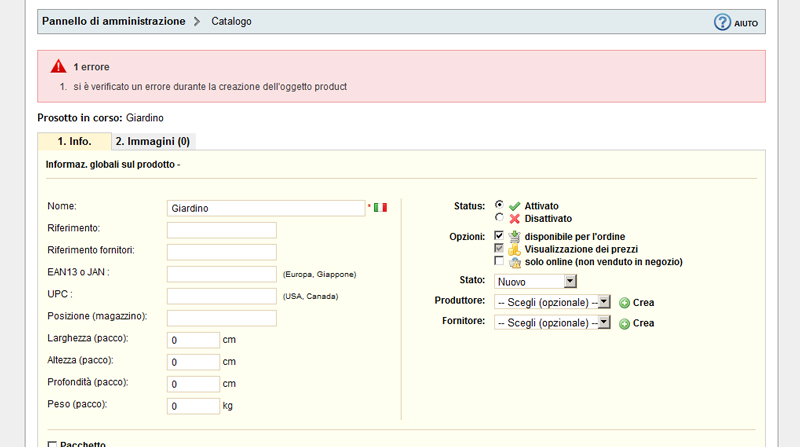Image resolution: width=800 pixels, height=447 pixels.
Task: Expand the Fornitore selection dropdown
Action: [x=552, y=323]
